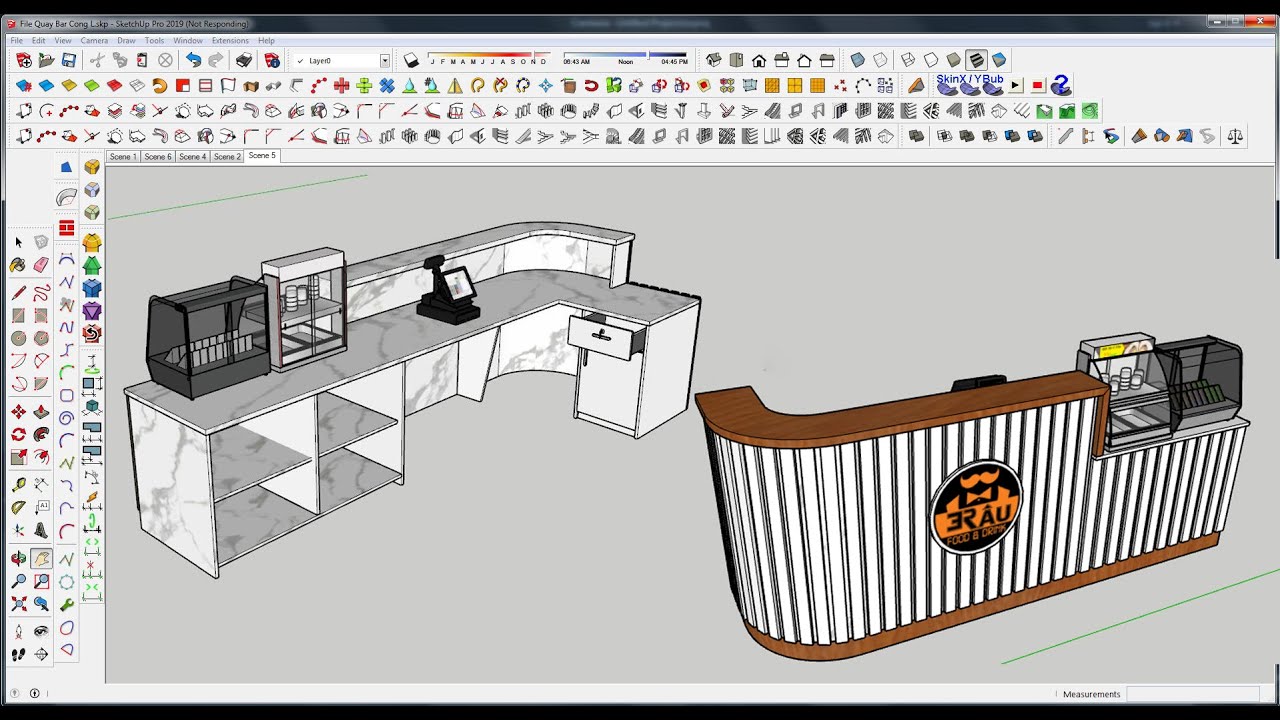Select the Line pencil tool
The width and height of the screenshot is (1280, 720).
coord(18,293)
